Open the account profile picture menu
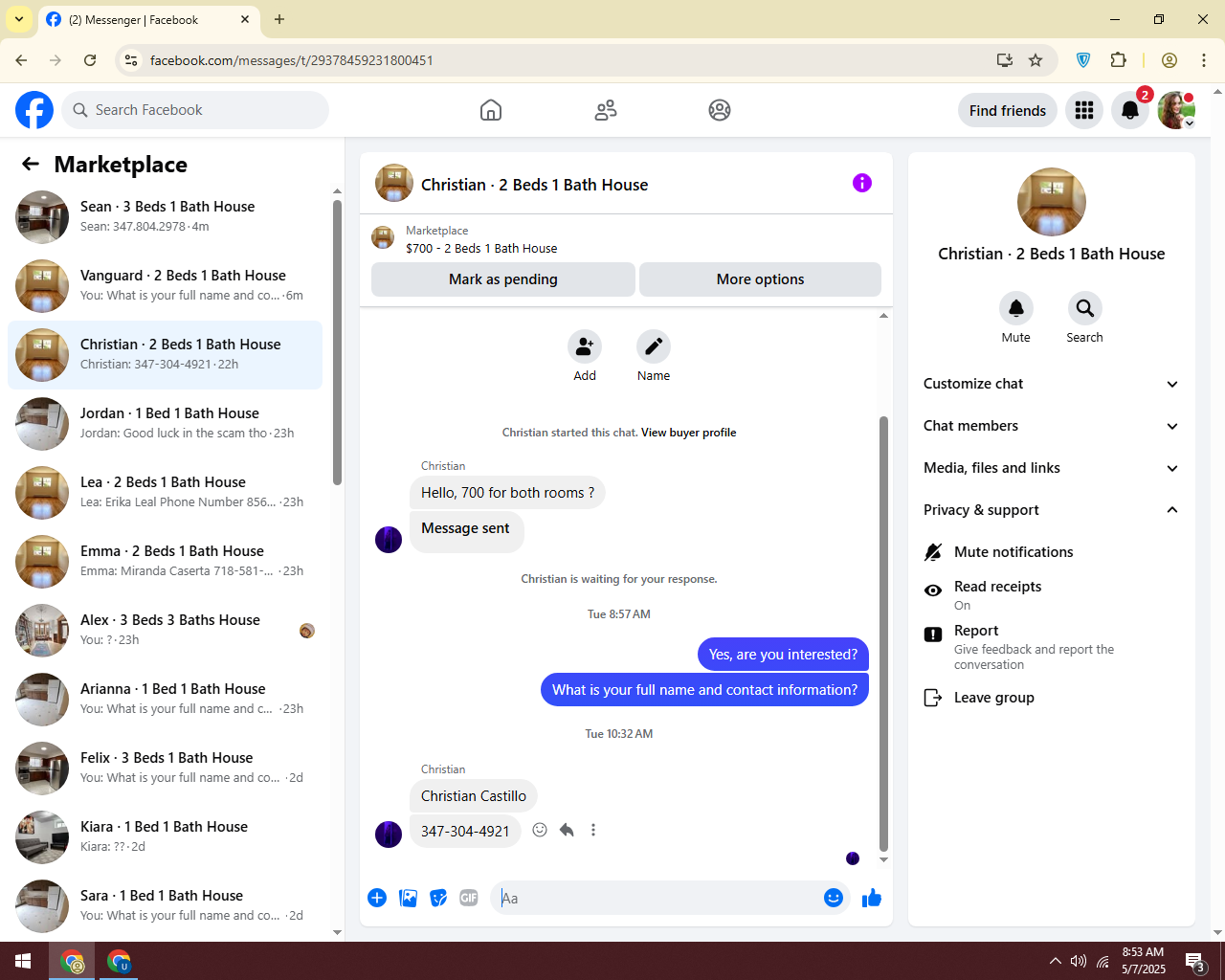The height and width of the screenshot is (980, 1225). click(x=1176, y=110)
